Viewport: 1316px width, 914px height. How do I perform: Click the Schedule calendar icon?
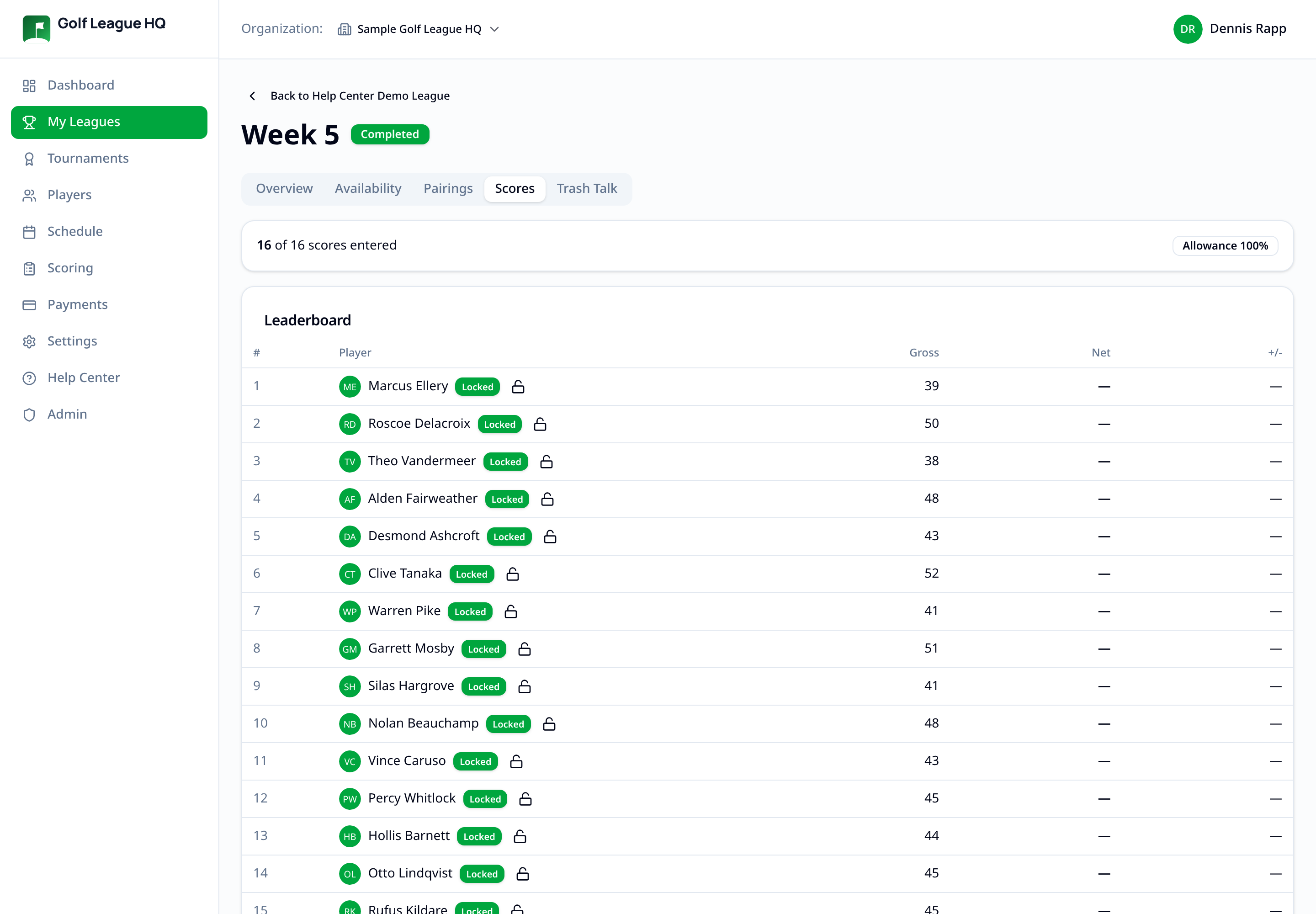(29, 232)
